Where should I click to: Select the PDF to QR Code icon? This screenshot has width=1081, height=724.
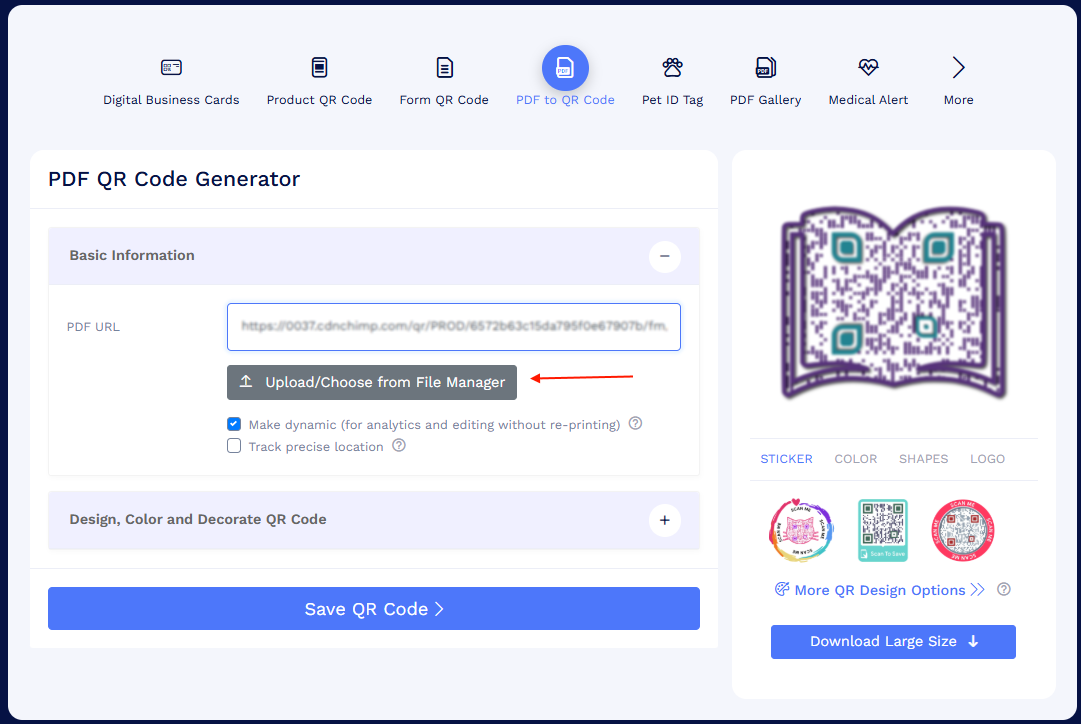coord(565,68)
